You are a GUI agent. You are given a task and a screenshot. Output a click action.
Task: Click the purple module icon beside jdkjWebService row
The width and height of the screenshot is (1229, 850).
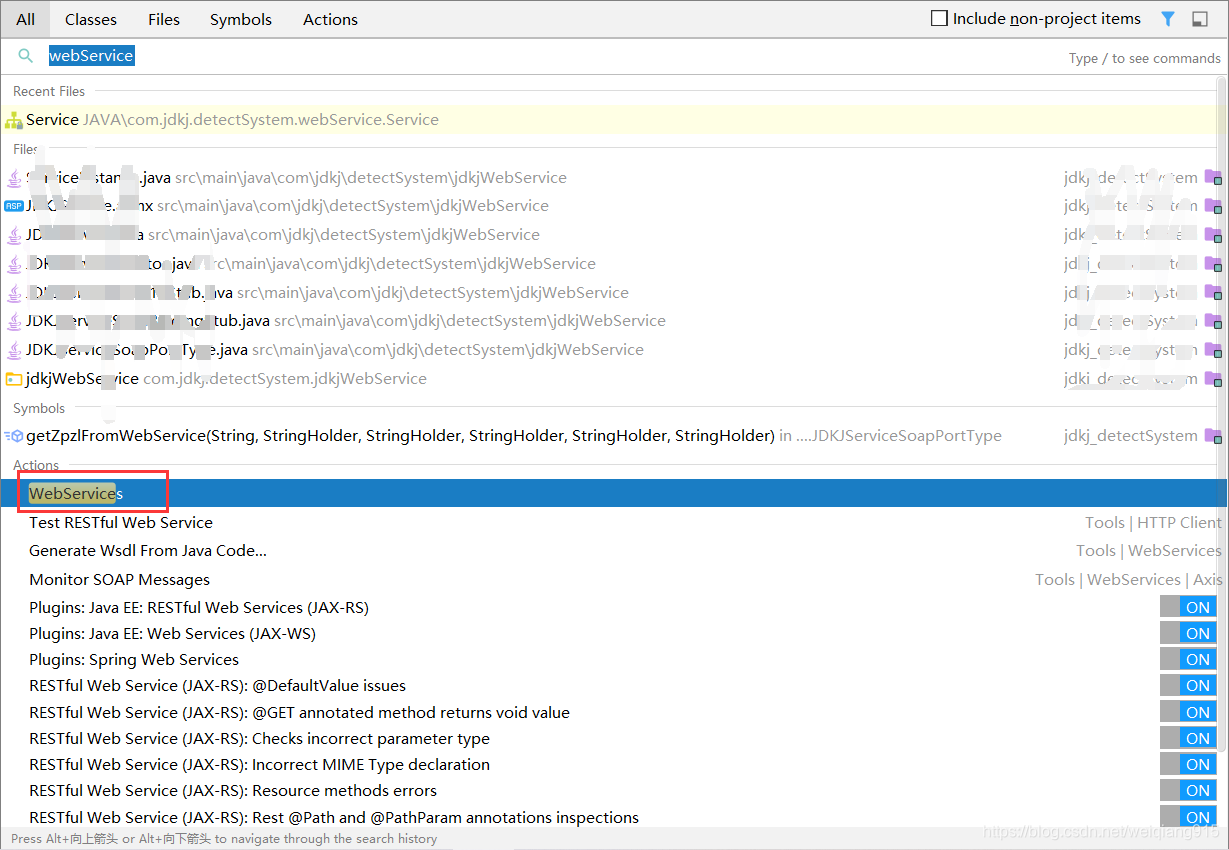pos(1214,378)
